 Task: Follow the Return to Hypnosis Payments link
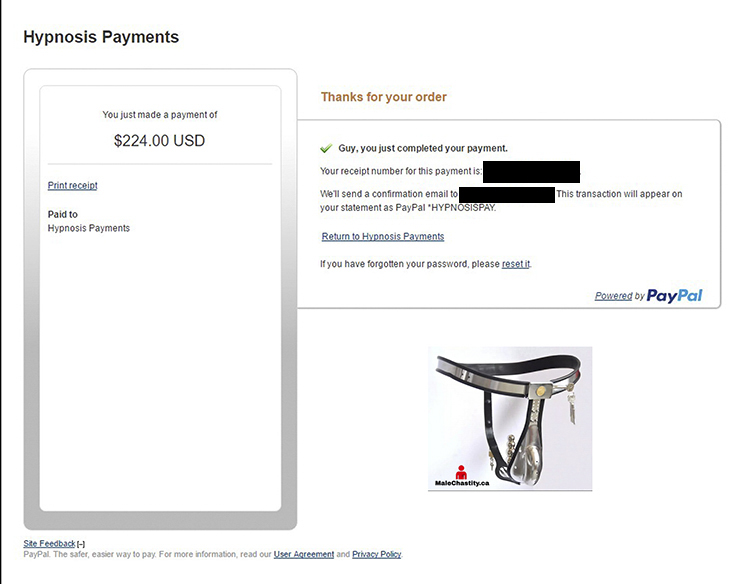coord(383,237)
